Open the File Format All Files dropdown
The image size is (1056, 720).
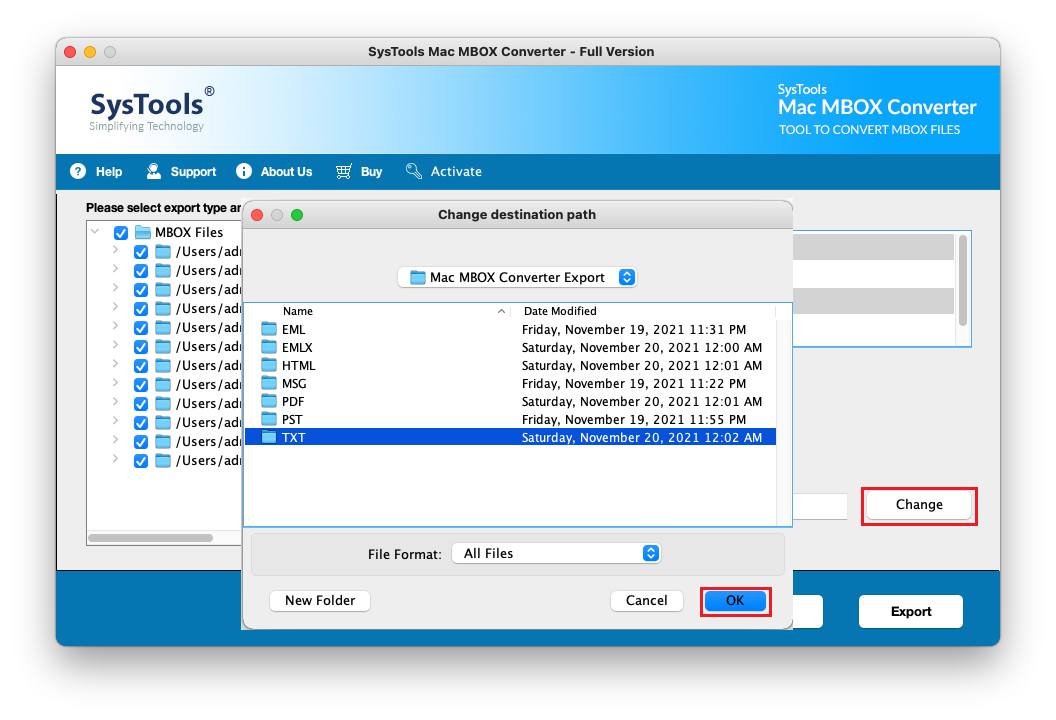coord(556,554)
